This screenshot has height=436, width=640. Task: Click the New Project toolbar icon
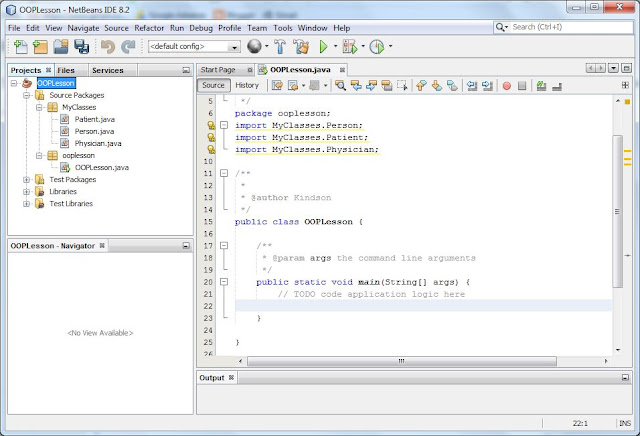40,47
